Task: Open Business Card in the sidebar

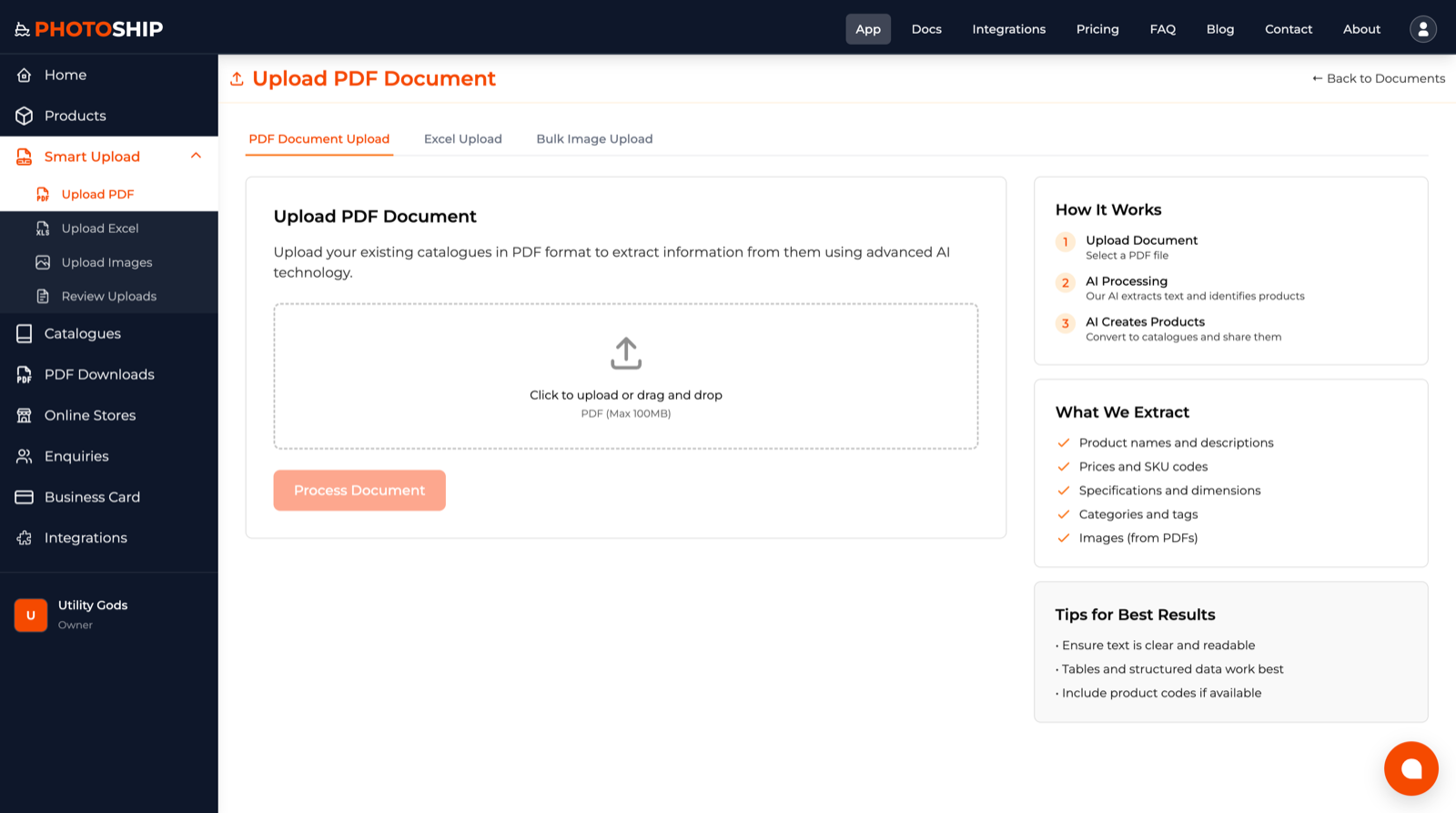Action: [109, 497]
